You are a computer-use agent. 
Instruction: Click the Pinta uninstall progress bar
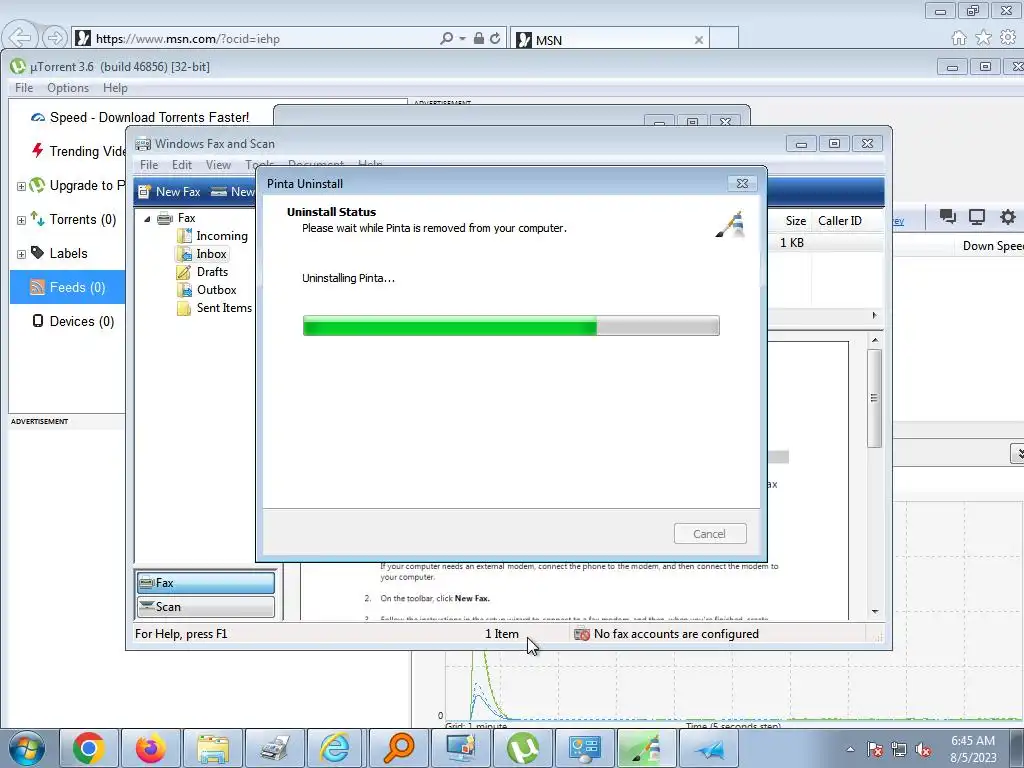pyautogui.click(x=511, y=325)
